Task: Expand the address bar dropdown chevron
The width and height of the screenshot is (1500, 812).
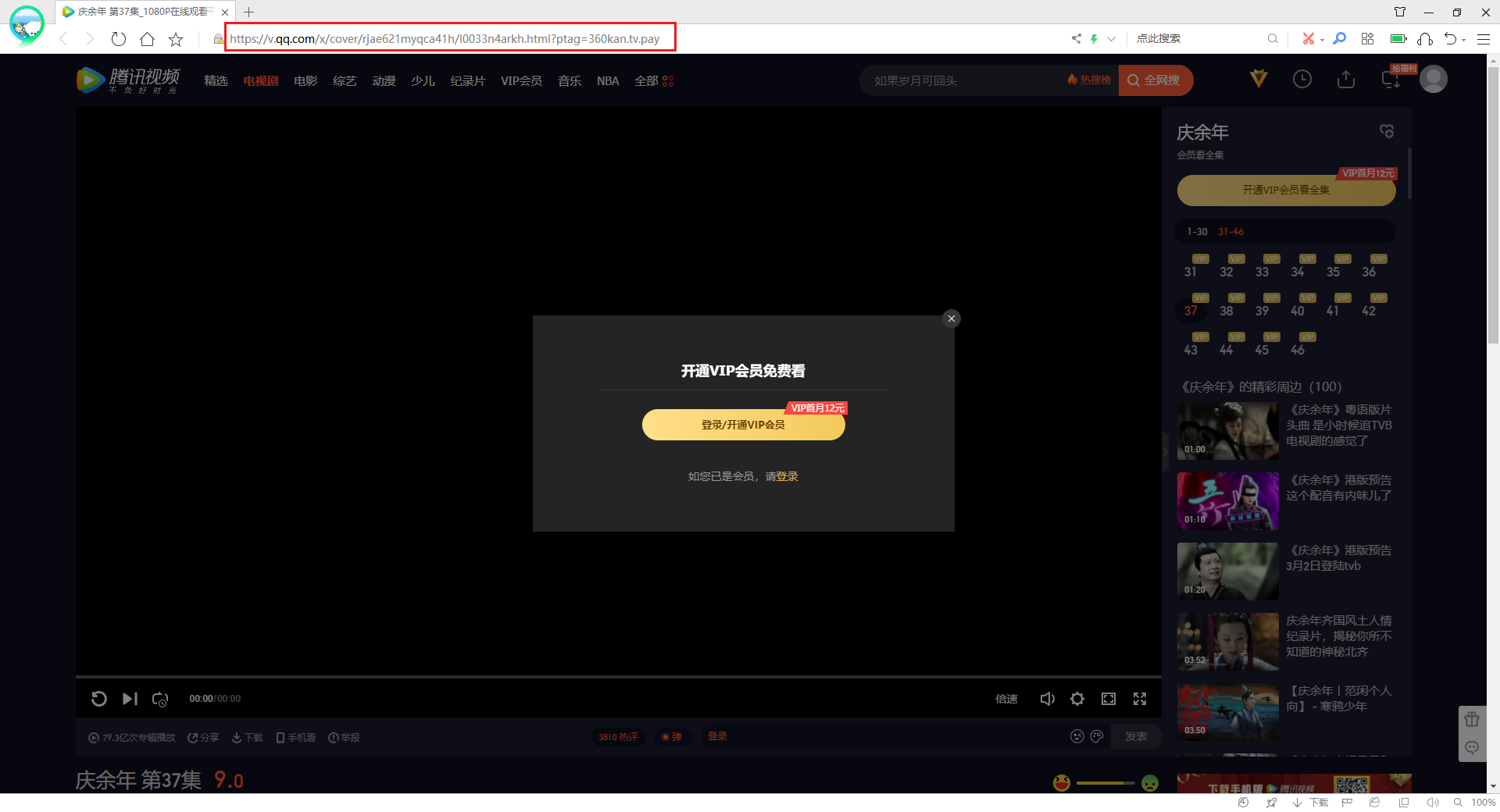Action: [x=1112, y=38]
